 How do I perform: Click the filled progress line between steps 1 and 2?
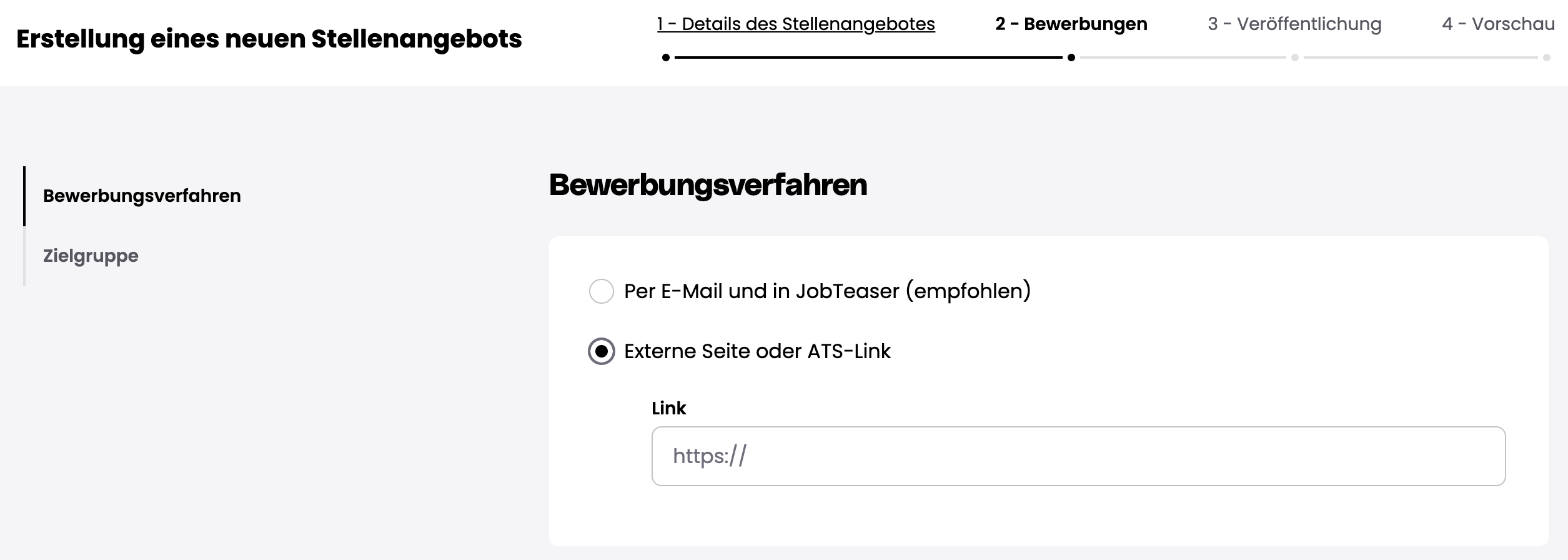[x=868, y=57]
